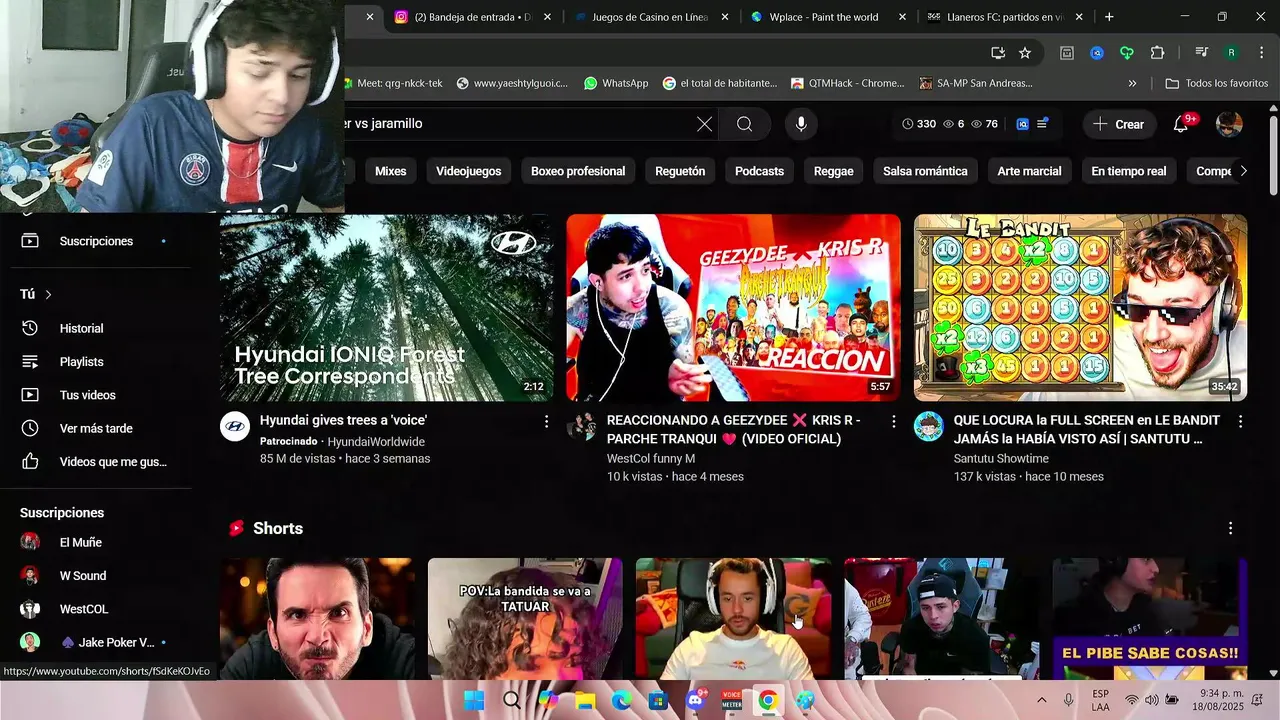Select the Mixes filter chip
Screen dimensions: 1280x720
tap(390, 171)
